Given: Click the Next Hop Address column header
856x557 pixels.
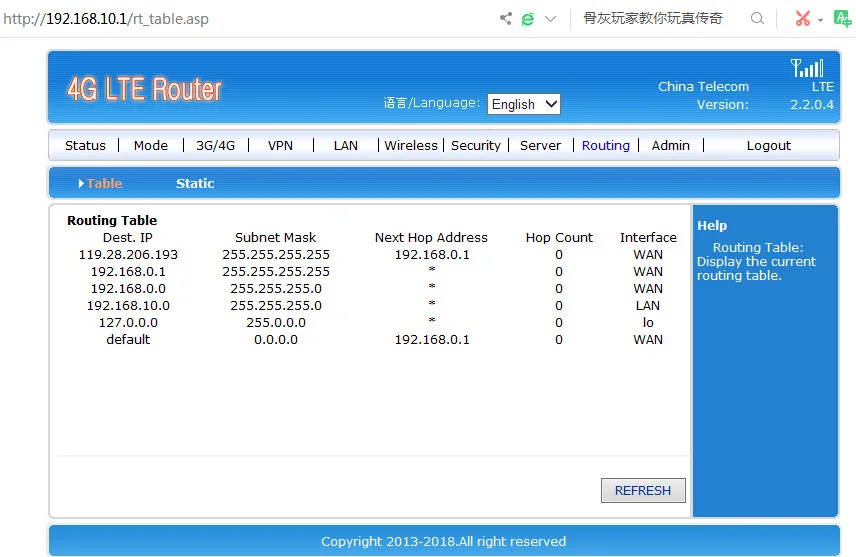Looking at the screenshot, I should [x=431, y=238].
